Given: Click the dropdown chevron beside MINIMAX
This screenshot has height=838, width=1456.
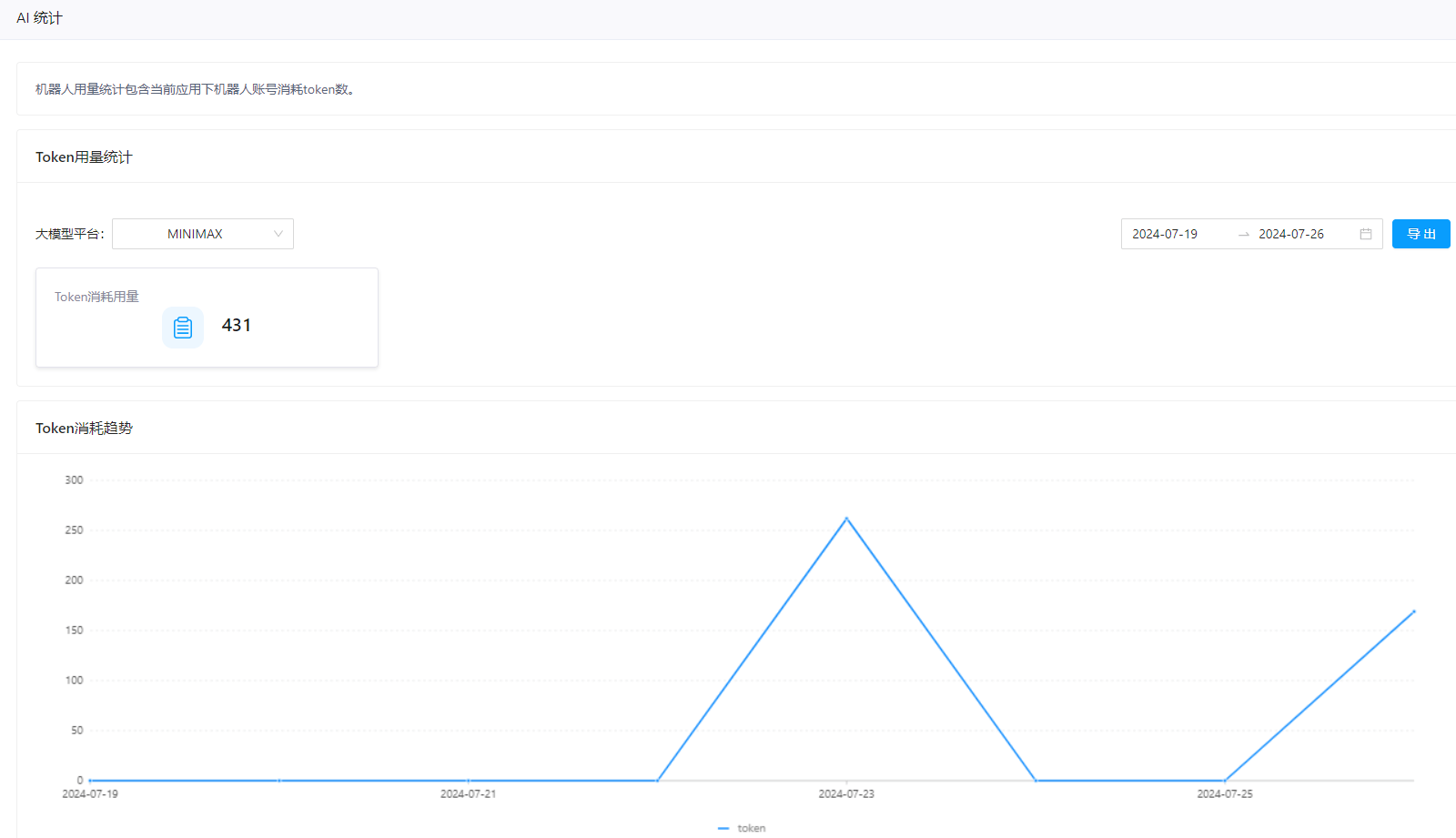Looking at the screenshot, I should pyautogui.click(x=278, y=234).
